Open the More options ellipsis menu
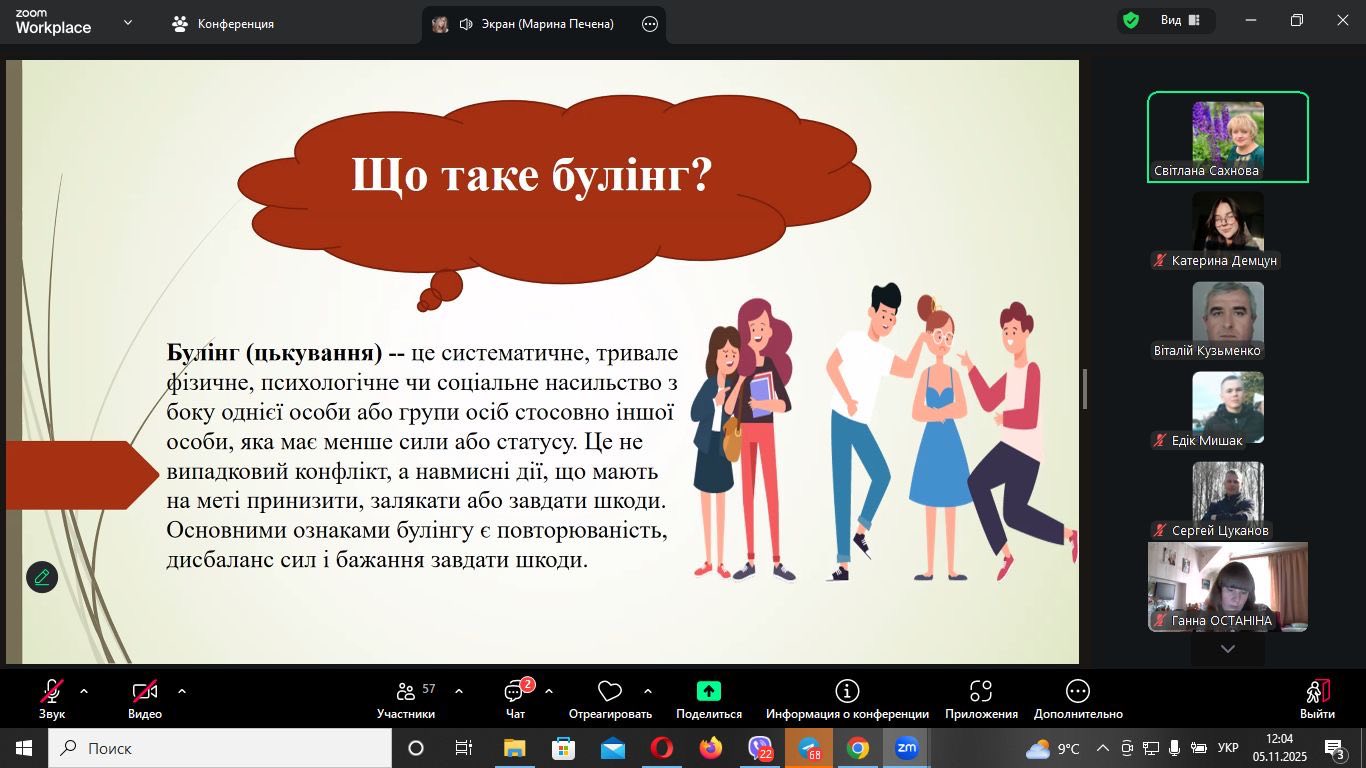The height and width of the screenshot is (768, 1366). [x=1077, y=698]
